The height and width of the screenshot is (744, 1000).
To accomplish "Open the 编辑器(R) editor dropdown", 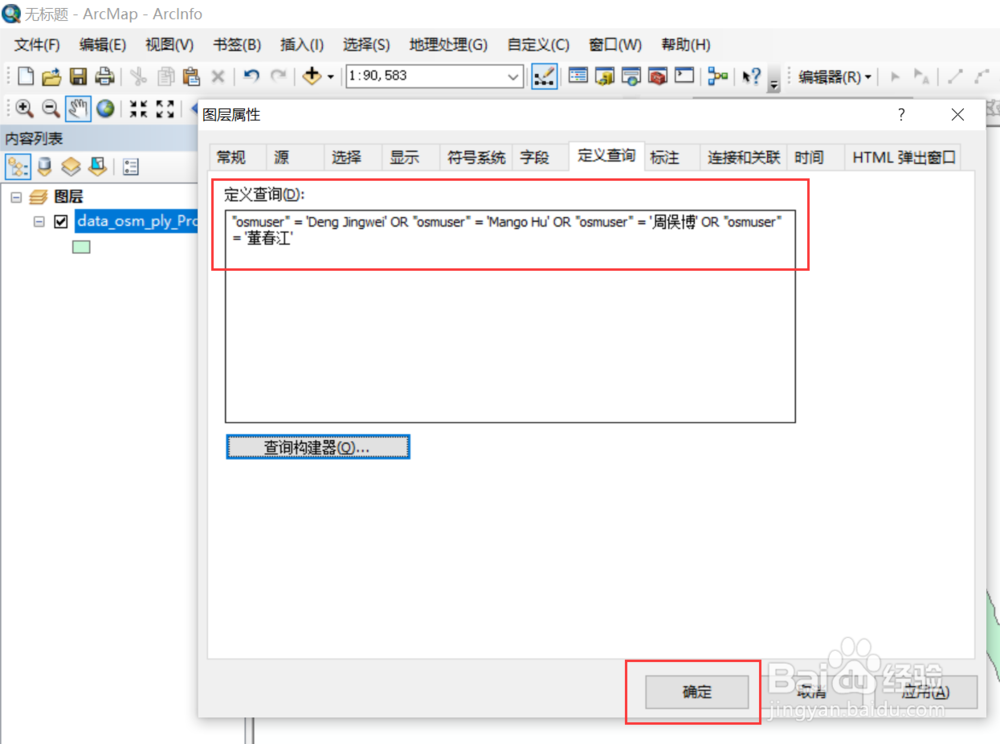I will (x=835, y=76).
